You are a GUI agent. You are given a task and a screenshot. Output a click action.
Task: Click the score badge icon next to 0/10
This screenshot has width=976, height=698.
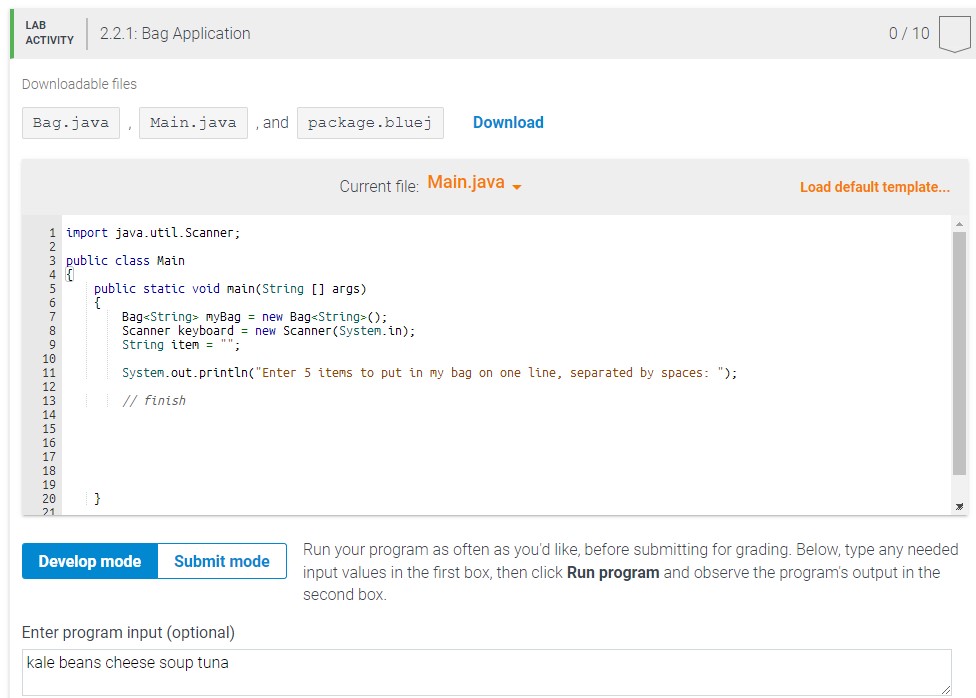click(954, 33)
